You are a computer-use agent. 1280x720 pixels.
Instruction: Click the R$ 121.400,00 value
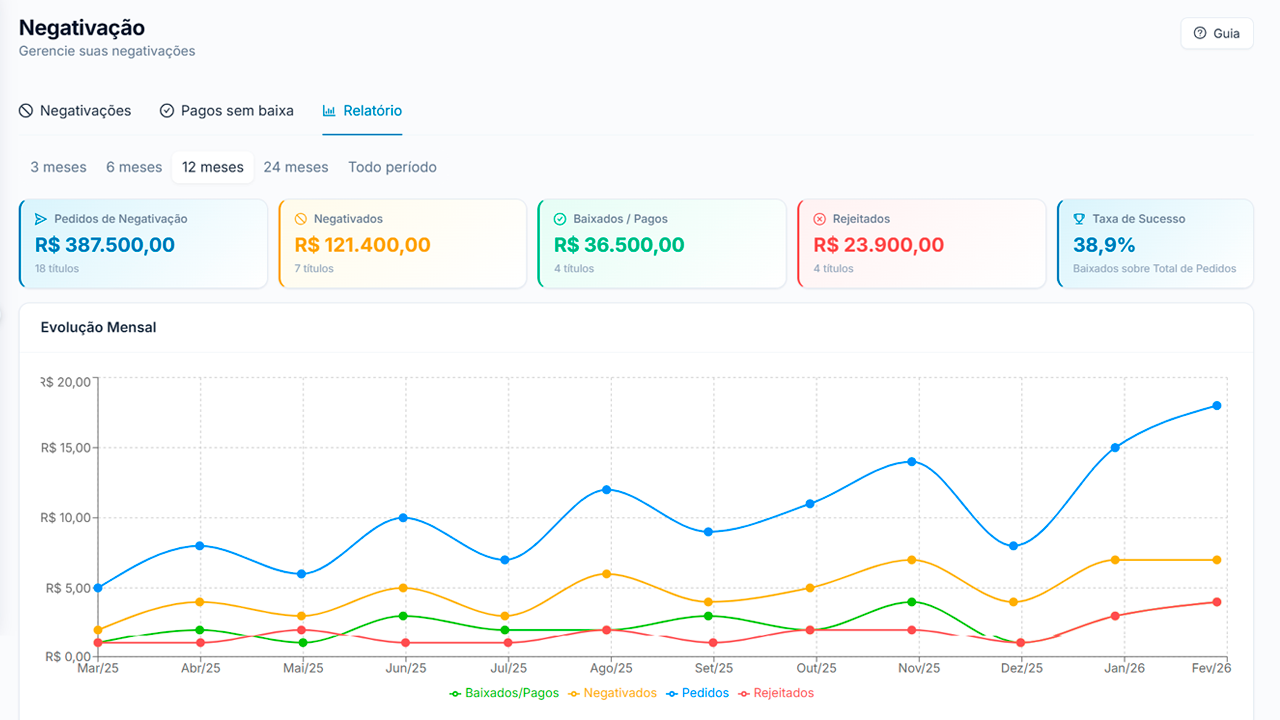(x=363, y=245)
